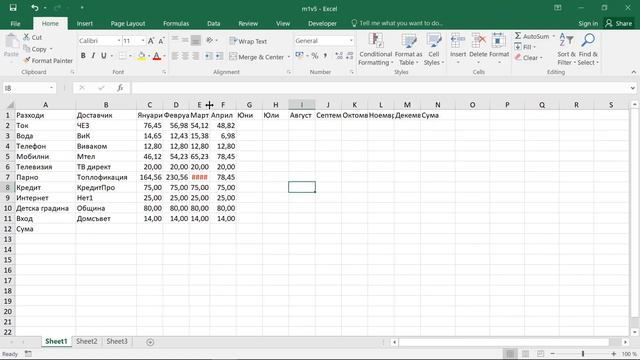Align text to the right

tap(196, 56)
